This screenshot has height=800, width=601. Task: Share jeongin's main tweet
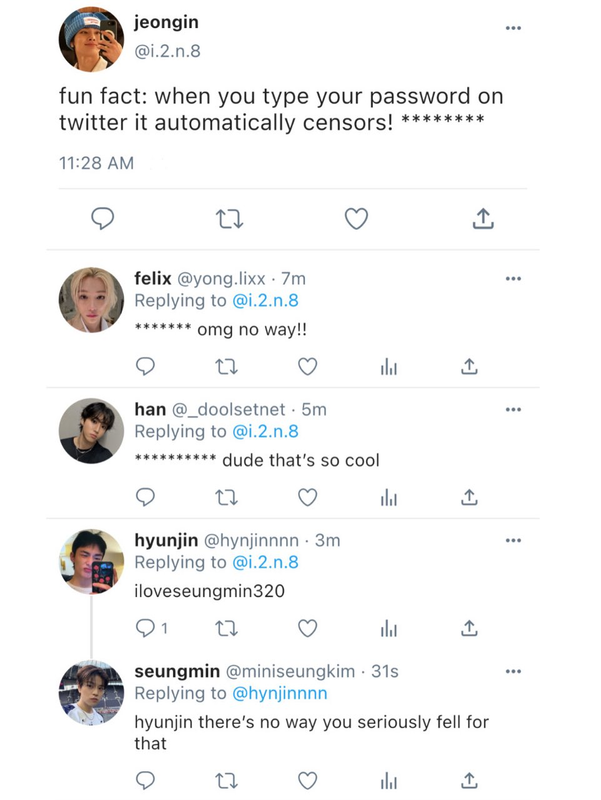click(483, 218)
